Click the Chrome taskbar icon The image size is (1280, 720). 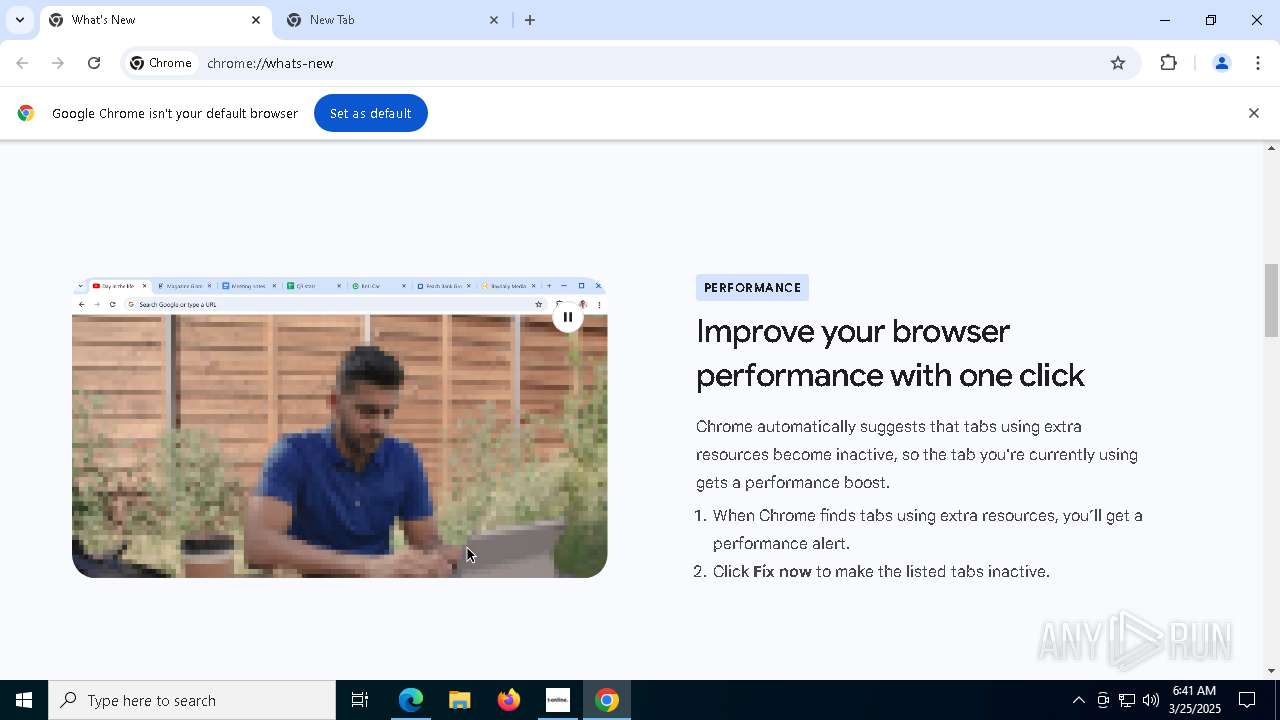coord(607,700)
